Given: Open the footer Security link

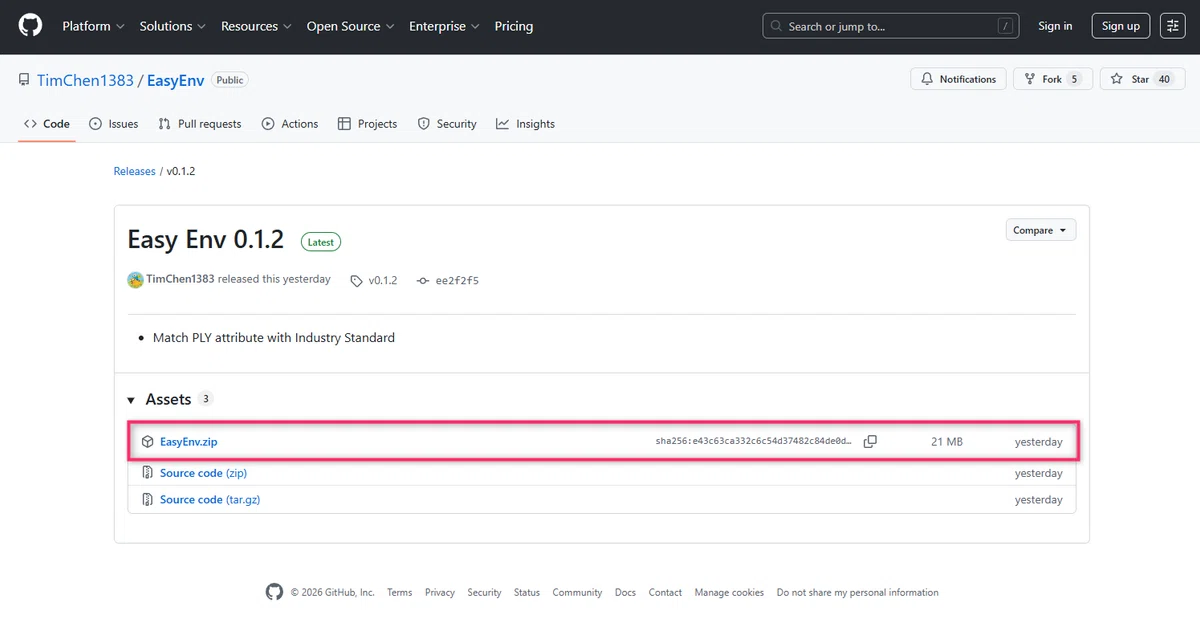Looking at the screenshot, I should [484, 592].
